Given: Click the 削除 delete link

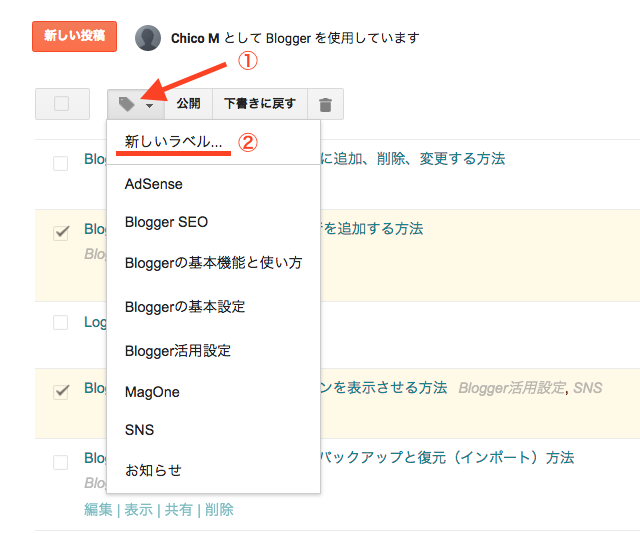Looking at the screenshot, I should click(x=219, y=510).
